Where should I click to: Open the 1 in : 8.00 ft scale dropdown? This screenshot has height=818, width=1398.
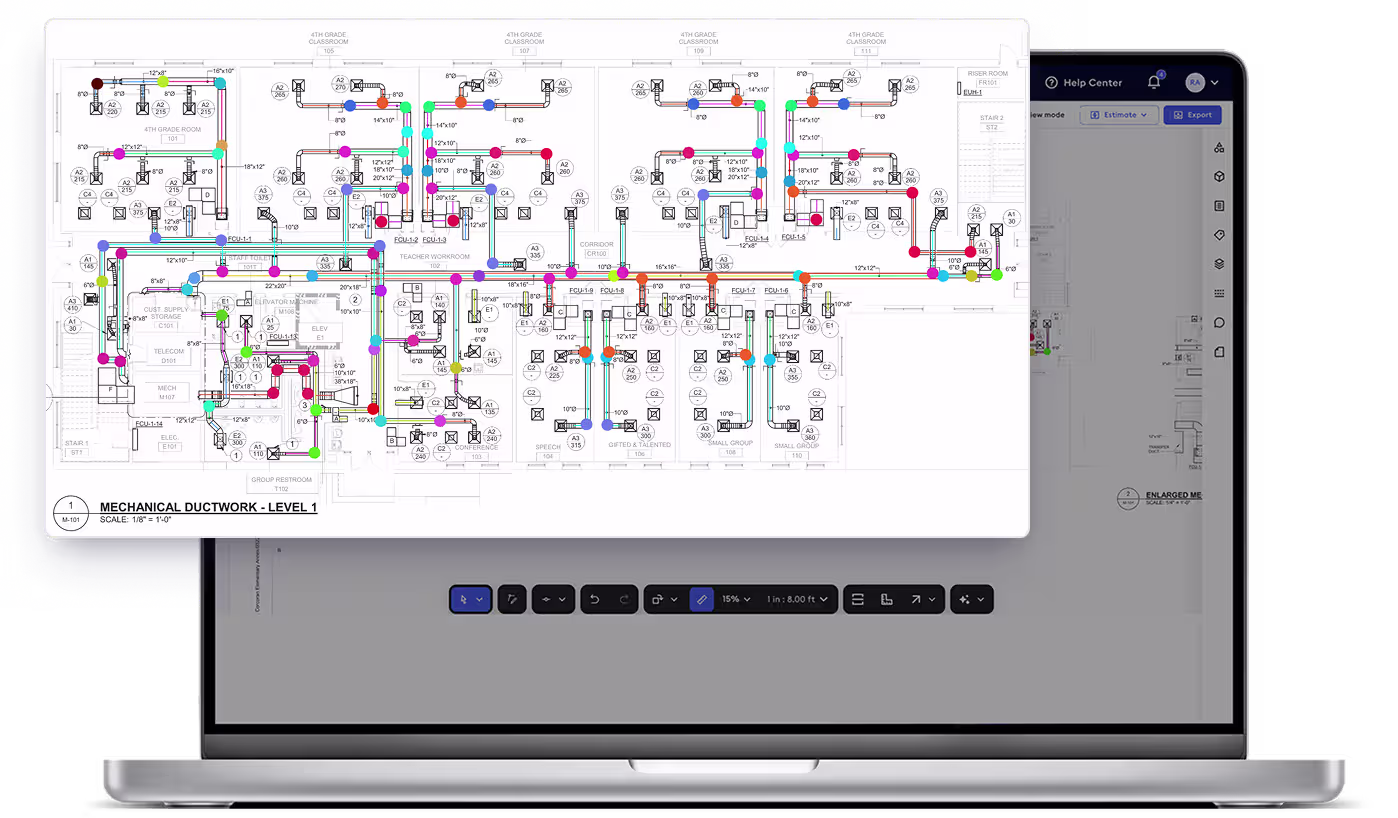797,599
